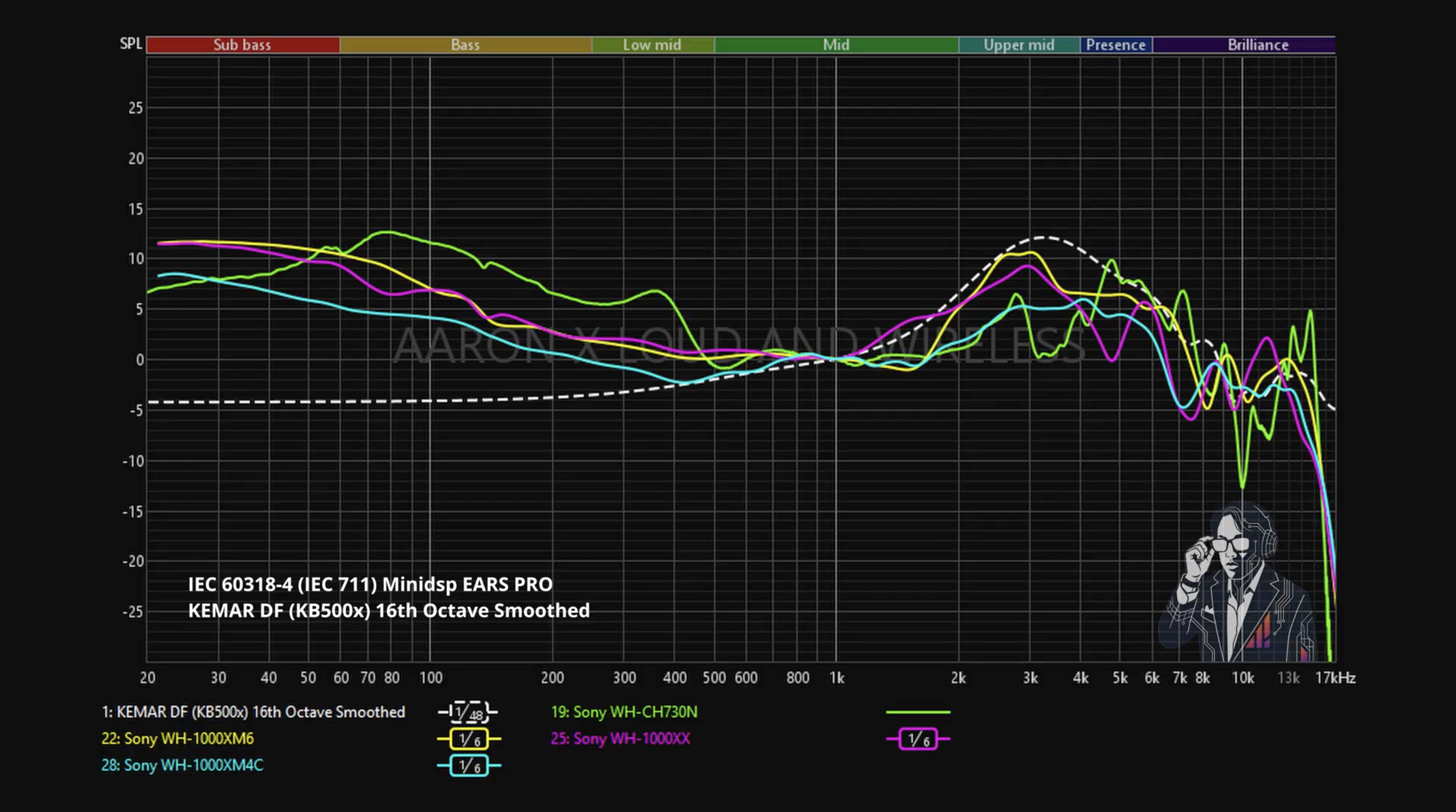The width and height of the screenshot is (1456, 812).
Task: Click the yellow 1/6 smoothing icon for WH-1000XM6
Action: coord(469,739)
